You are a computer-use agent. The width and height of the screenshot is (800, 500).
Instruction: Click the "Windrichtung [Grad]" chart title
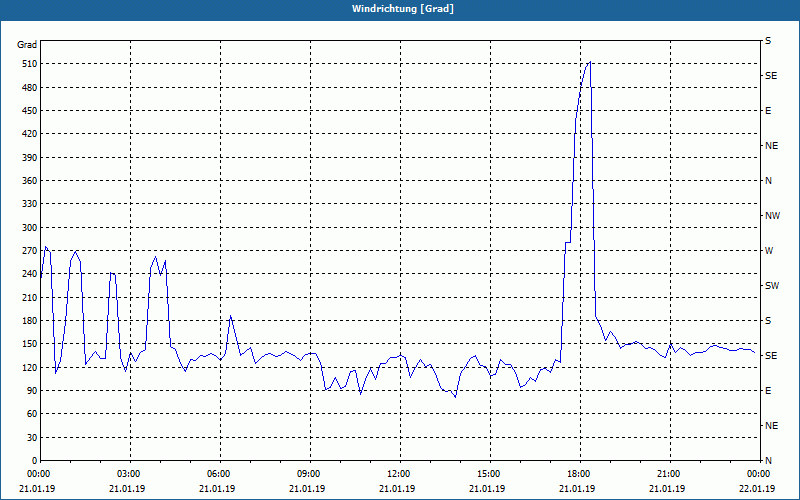click(403, 9)
